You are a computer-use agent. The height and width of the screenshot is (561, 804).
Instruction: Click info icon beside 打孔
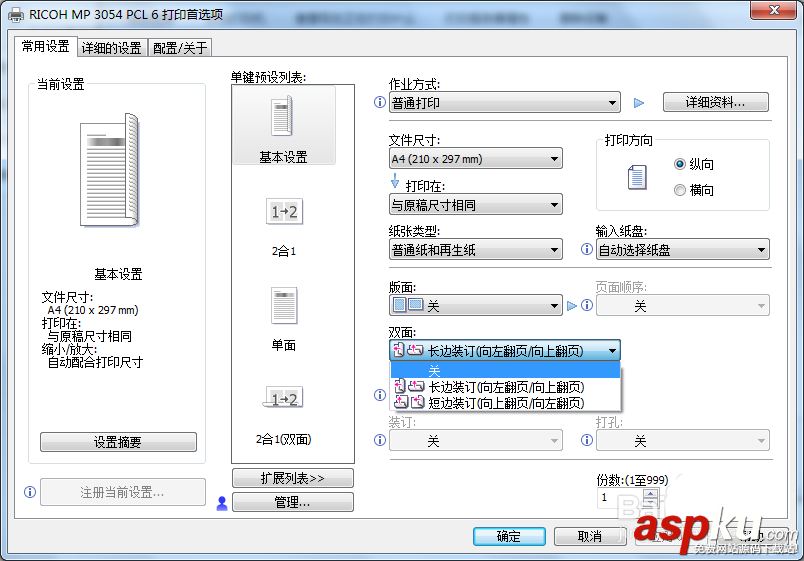[587, 440]
